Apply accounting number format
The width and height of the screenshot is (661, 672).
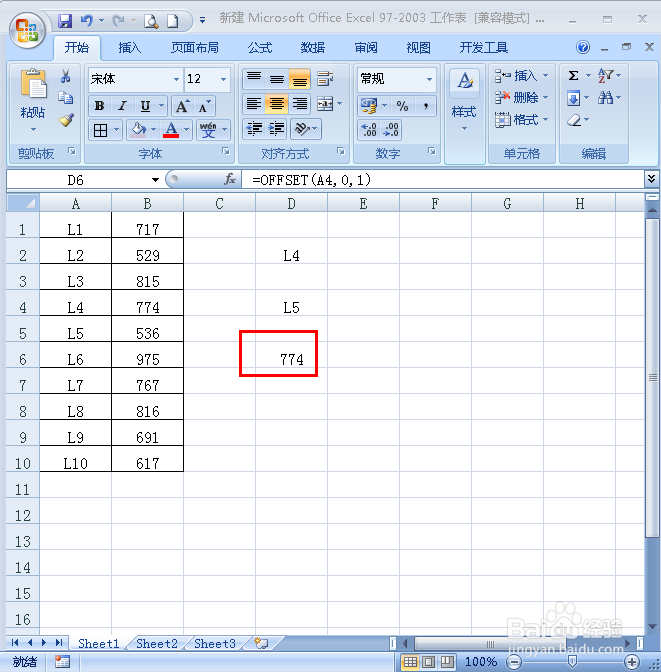(x=368, y=105)
